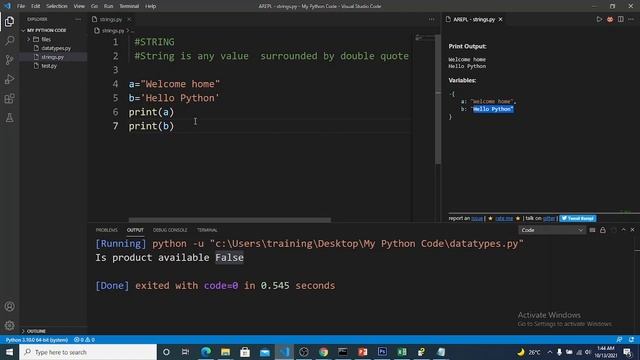Open the Extensions view
640x360 pixels.
pos(9,98)
